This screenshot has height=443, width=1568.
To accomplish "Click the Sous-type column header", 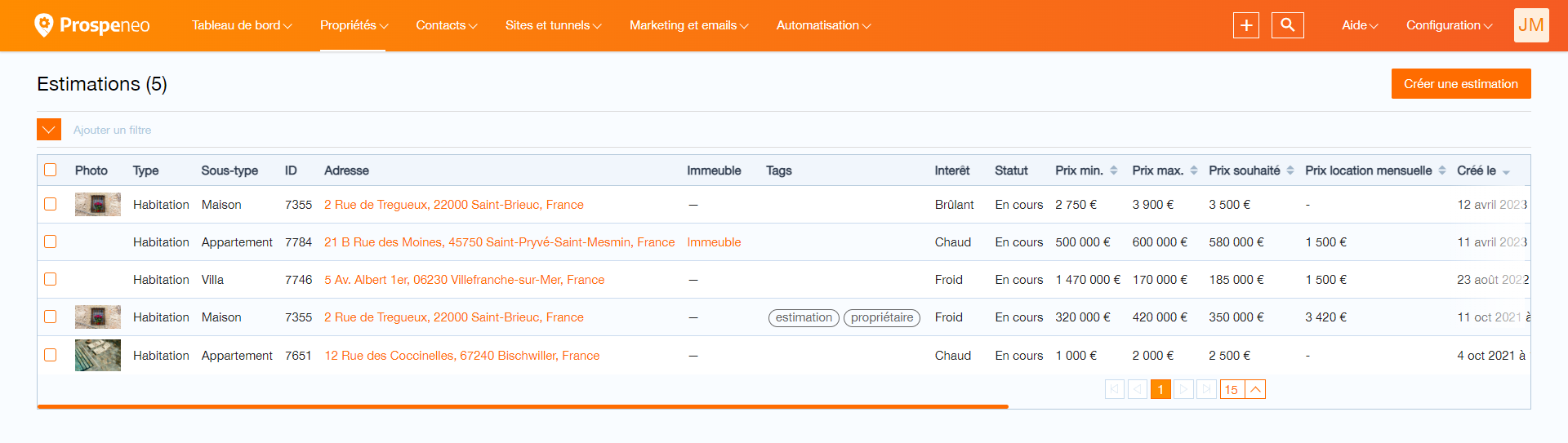I will pyautogui.click(x=229, y=171).
